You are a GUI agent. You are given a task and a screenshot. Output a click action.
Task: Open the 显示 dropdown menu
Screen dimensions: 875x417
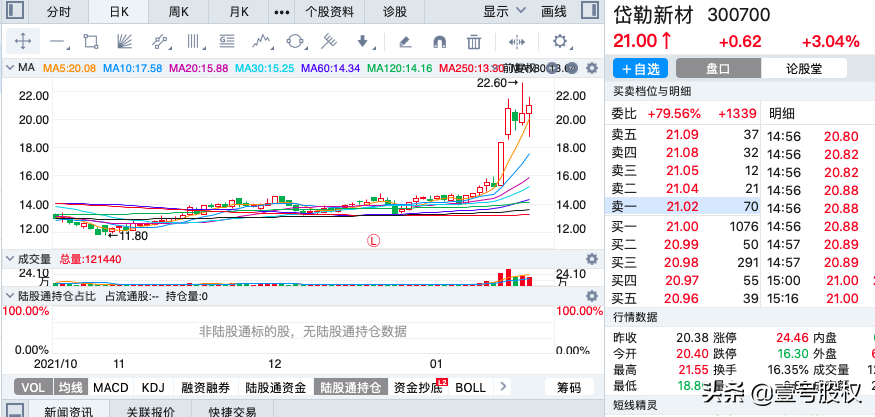click(504, 11)
